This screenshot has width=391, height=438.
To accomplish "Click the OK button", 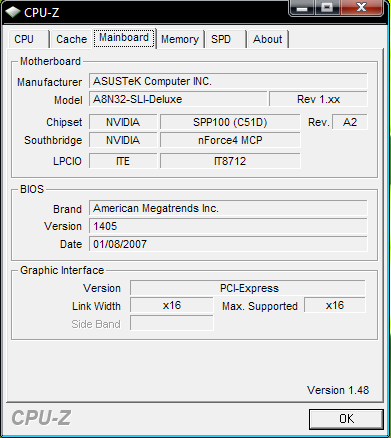I will (x=346, y=419).
